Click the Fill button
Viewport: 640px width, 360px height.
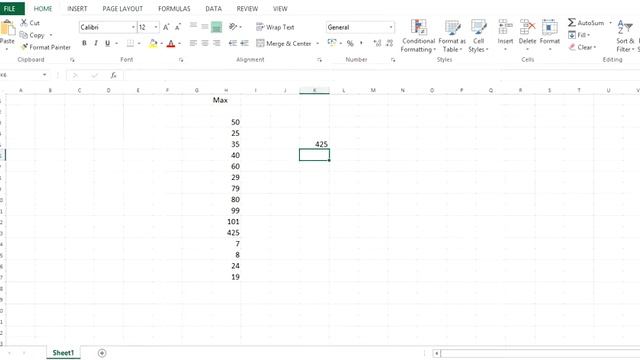tap(579, 35)
